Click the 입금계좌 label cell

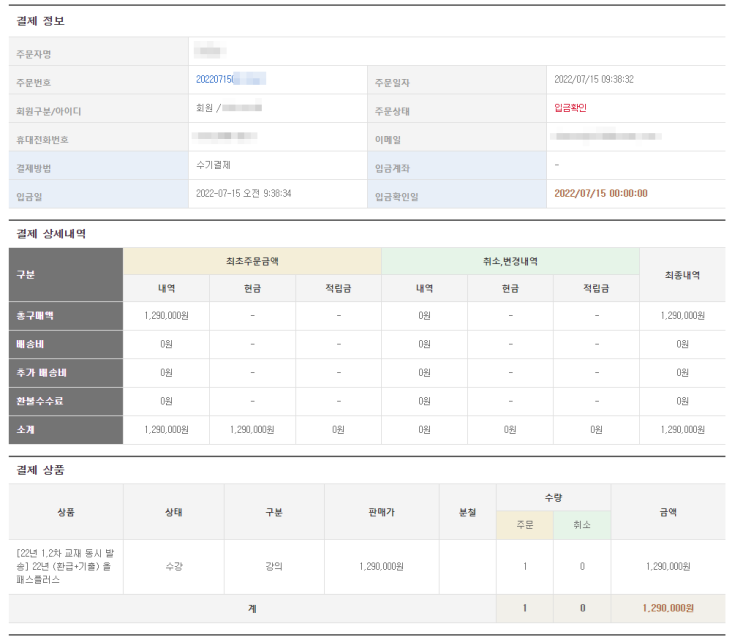pyautogui.click(x=457, y=165)
